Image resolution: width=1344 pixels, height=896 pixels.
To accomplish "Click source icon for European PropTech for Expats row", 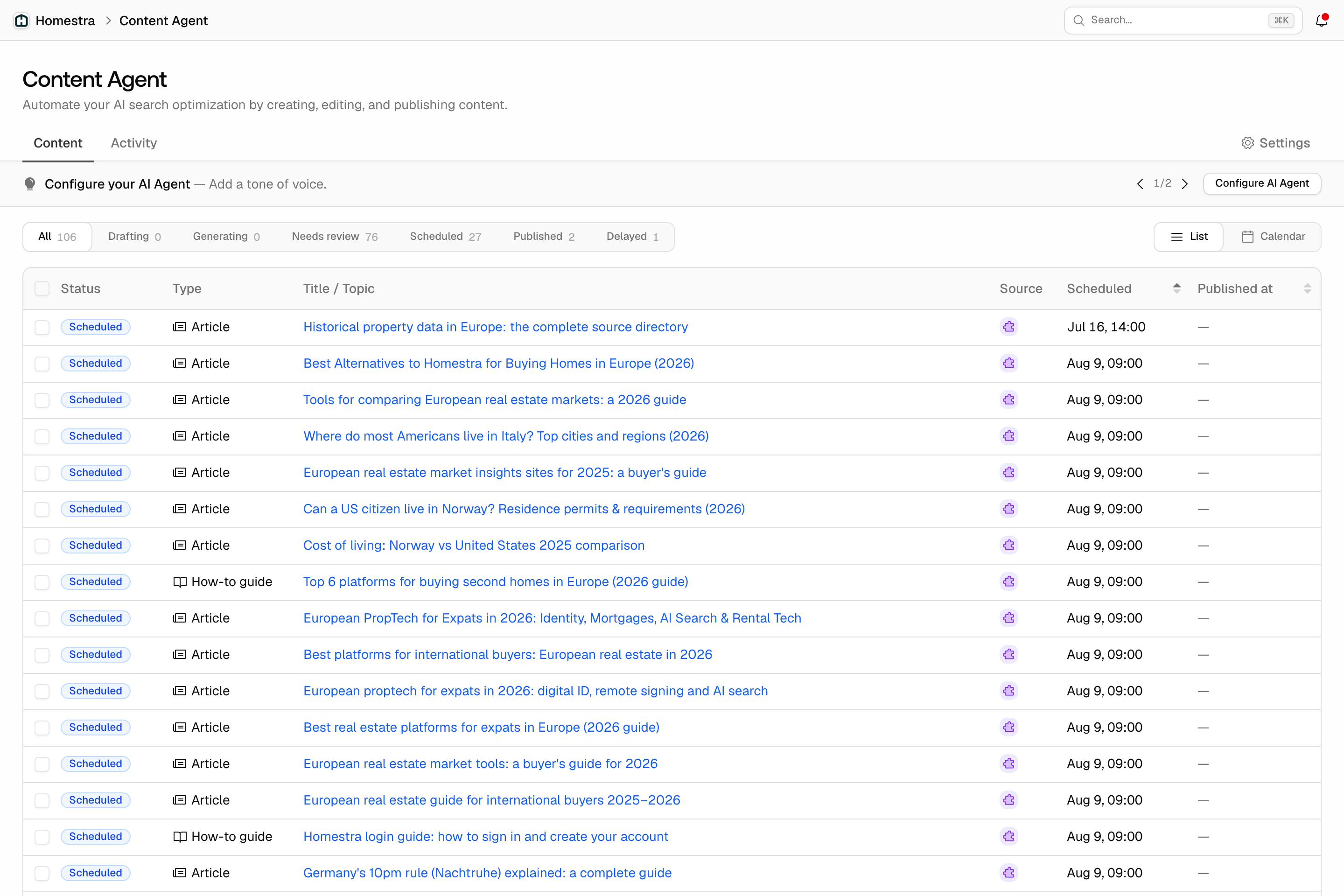I will [1008, 618].
